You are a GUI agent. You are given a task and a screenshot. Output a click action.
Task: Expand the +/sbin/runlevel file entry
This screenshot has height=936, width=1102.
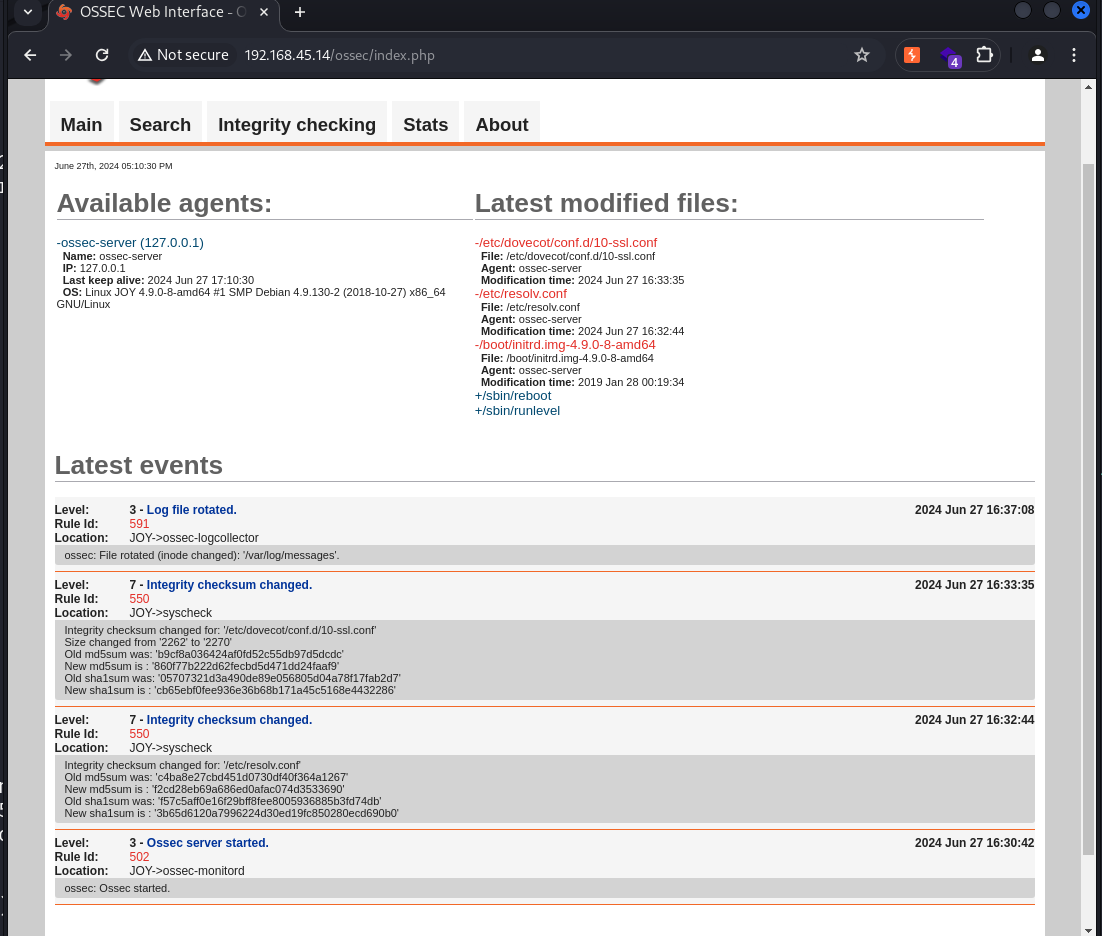pos(517,411)
